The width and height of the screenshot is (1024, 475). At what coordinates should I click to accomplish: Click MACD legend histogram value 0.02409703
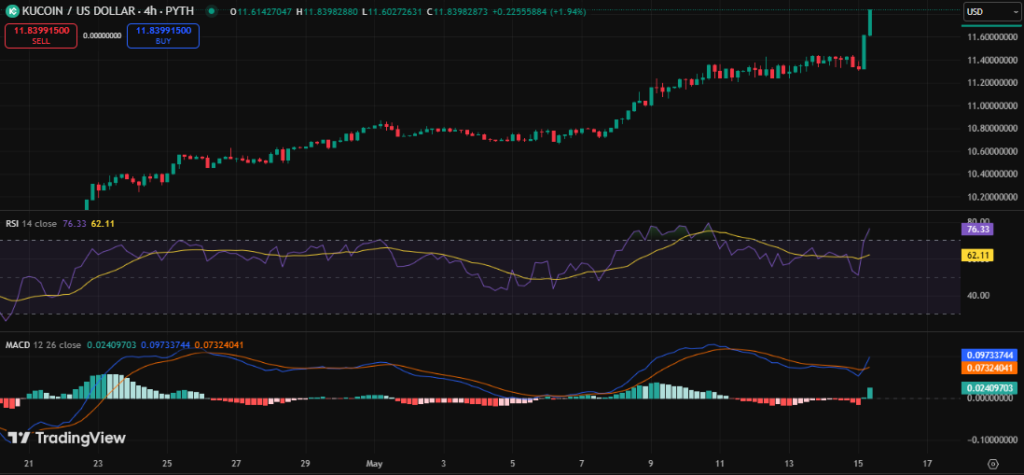pos(110,344)
